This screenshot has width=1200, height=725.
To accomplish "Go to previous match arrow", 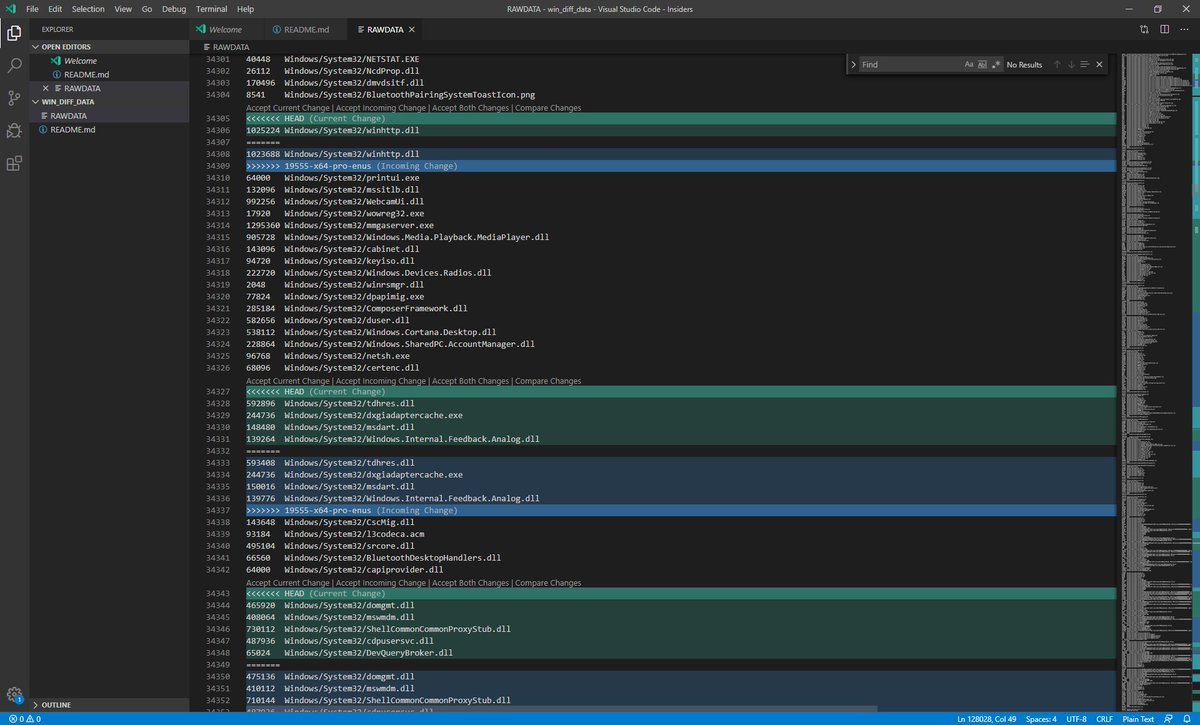I will point(1057,64).
